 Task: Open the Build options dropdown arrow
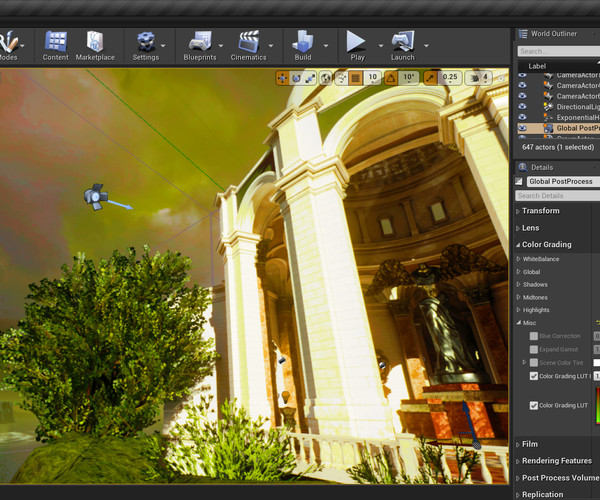pos(326,46)
